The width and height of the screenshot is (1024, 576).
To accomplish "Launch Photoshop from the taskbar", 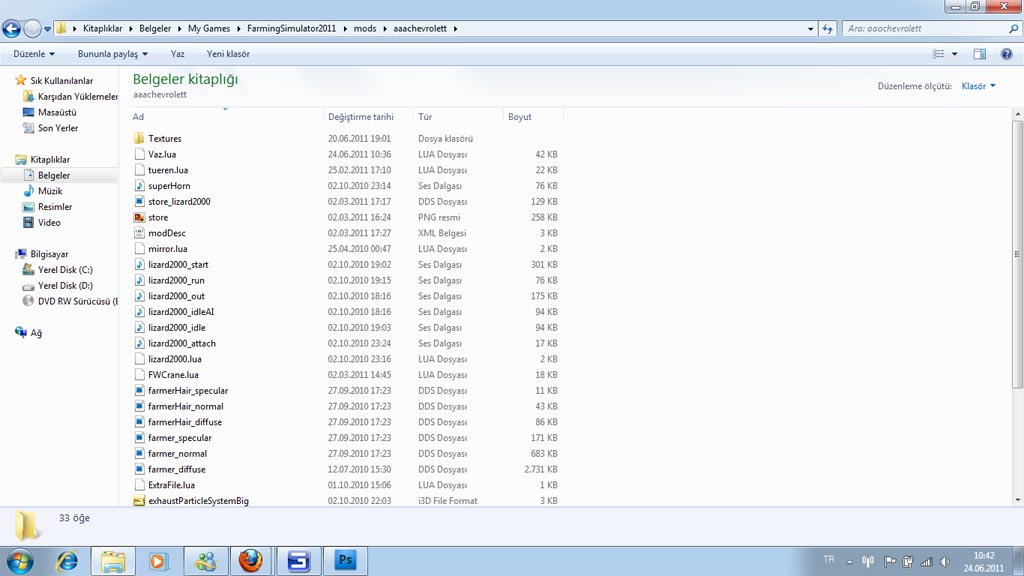I will pyautogui.click(x=345, y=561).
